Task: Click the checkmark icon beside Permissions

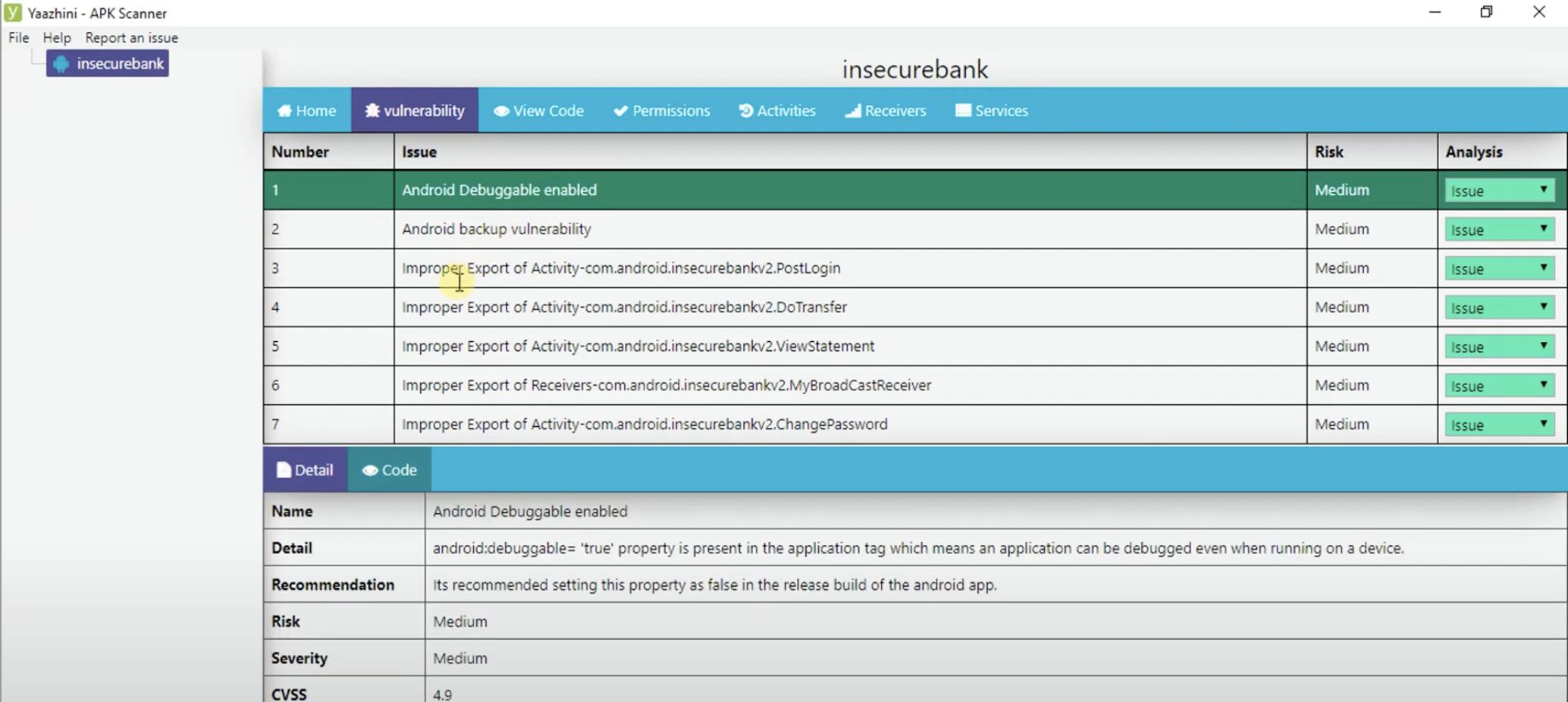Action: (x=621, y=111)
